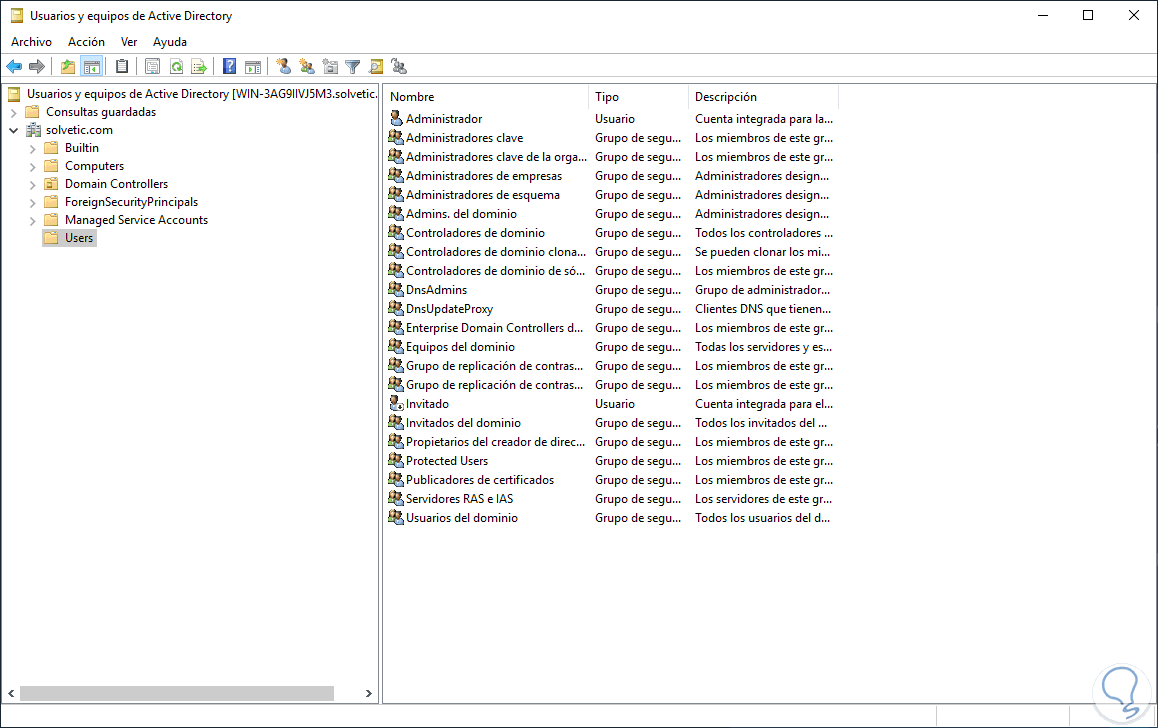The width and height of the screenshot is (1158, 728).
Task: Select root Usuarios y equipos tree node
Action: [x=202, y=94]
